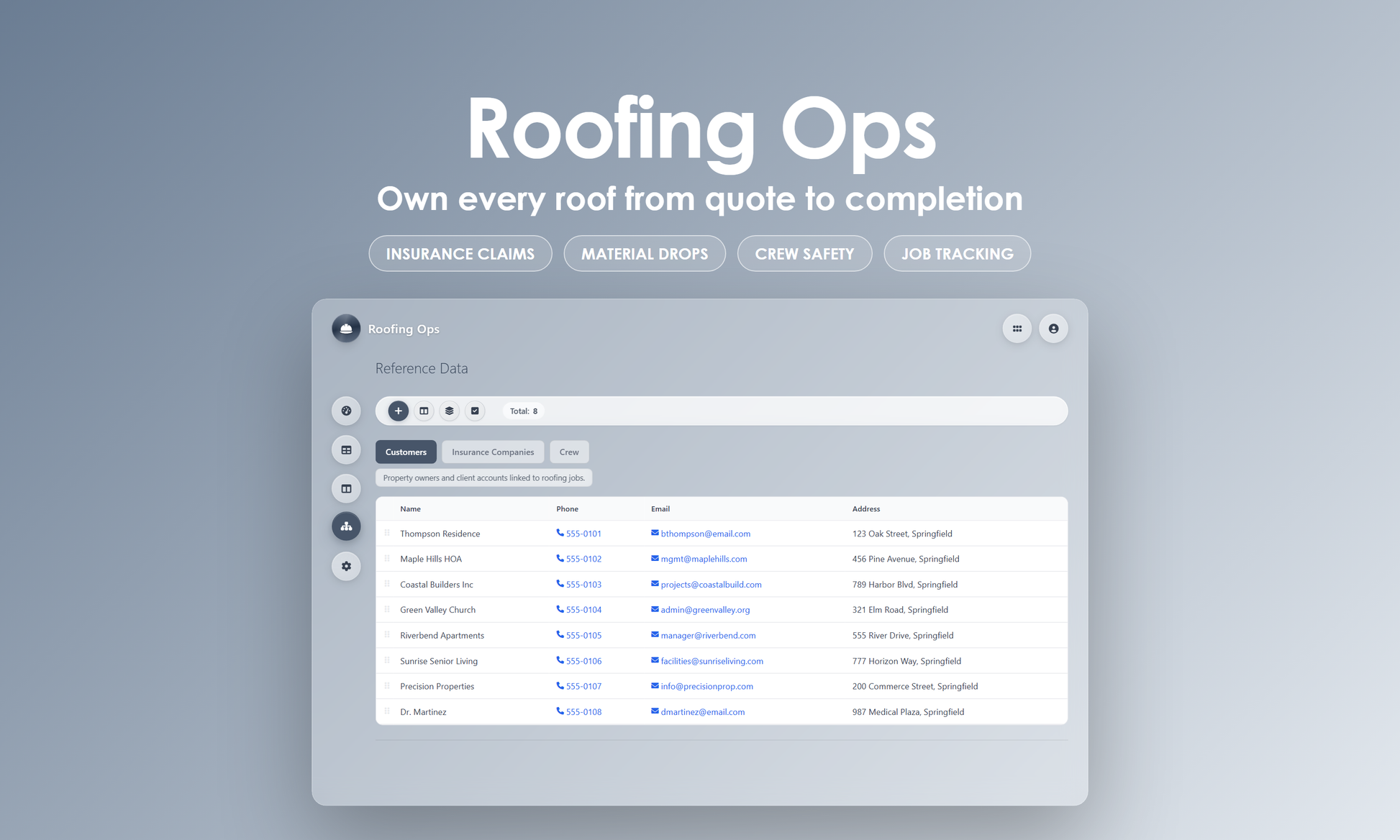This screenshot has height=840, width=1400.
Task: Select the Maple Hills HOA name cell
Action: [431, 559]
